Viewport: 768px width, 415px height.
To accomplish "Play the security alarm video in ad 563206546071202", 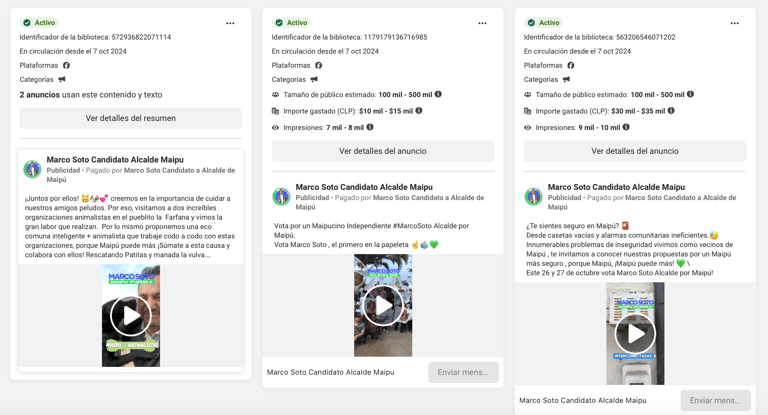I will point(635,334).
